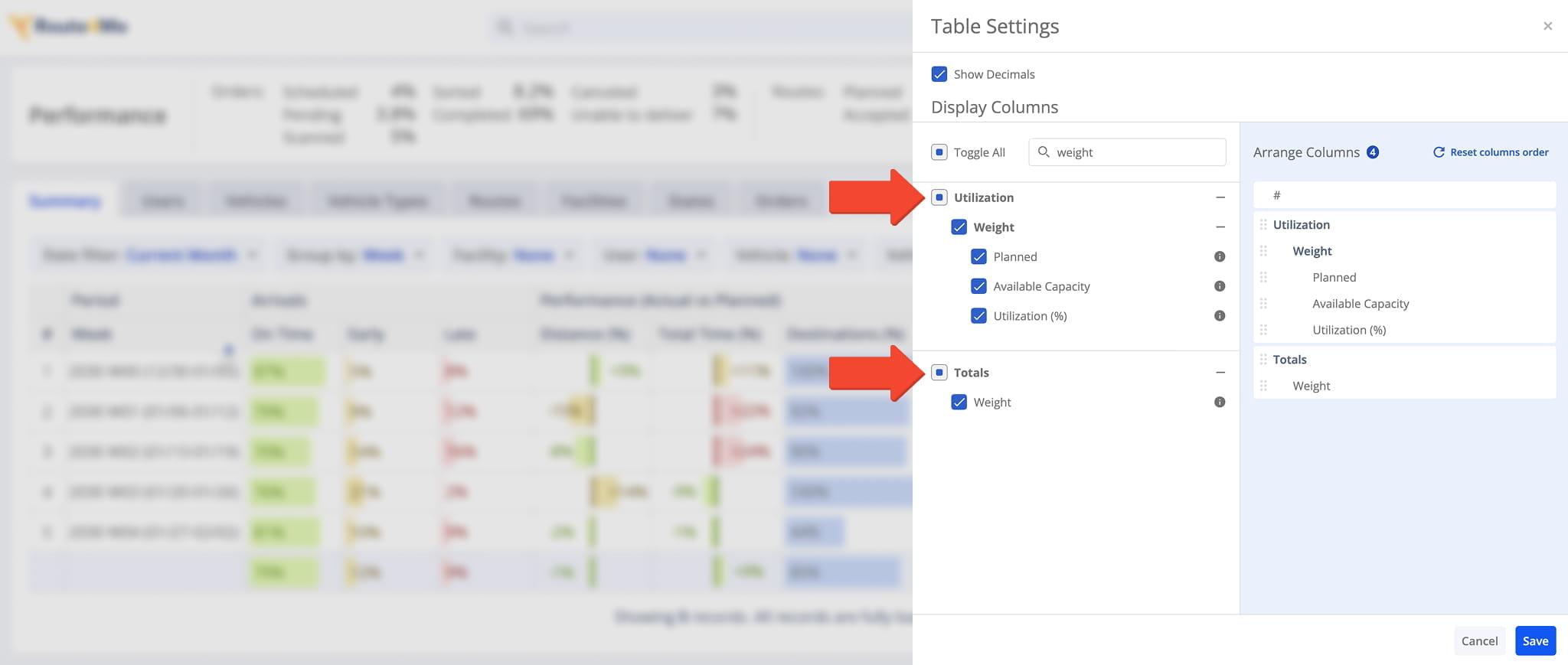Uncheck the Show Decimals checkbox

[x=939, y=74]
